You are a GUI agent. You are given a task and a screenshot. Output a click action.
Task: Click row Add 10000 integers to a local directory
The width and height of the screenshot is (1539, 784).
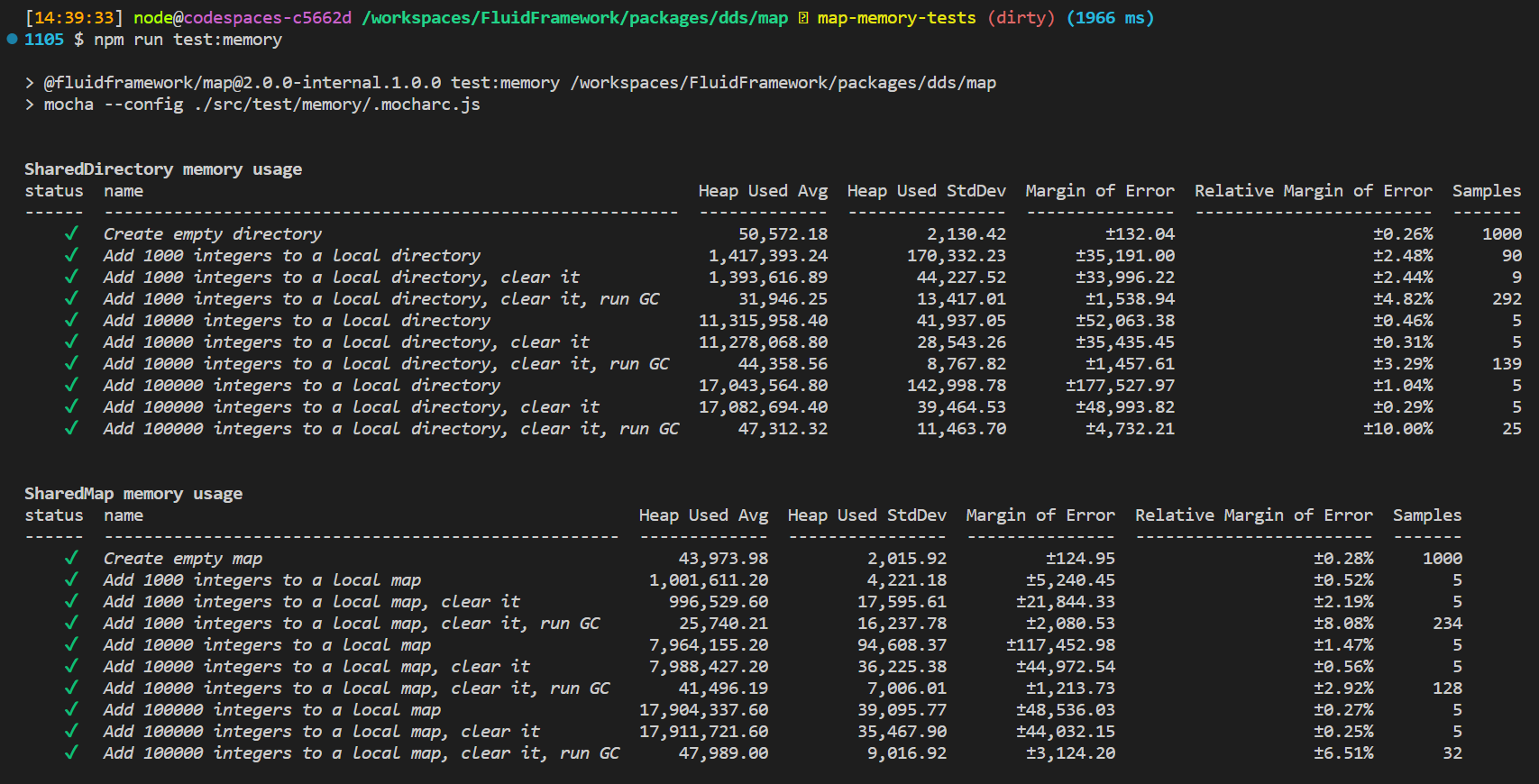773,321
